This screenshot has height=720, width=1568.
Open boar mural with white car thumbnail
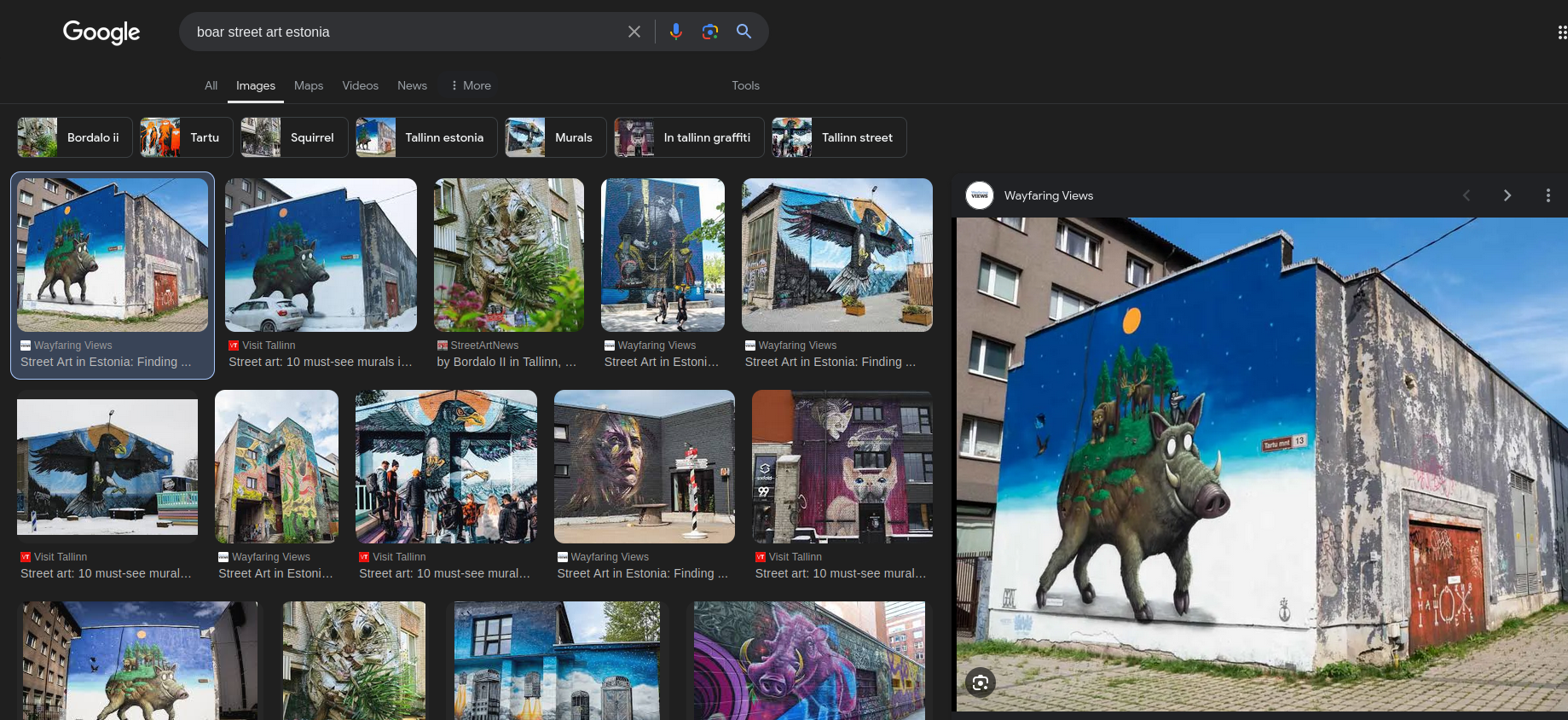pos(321,255)
